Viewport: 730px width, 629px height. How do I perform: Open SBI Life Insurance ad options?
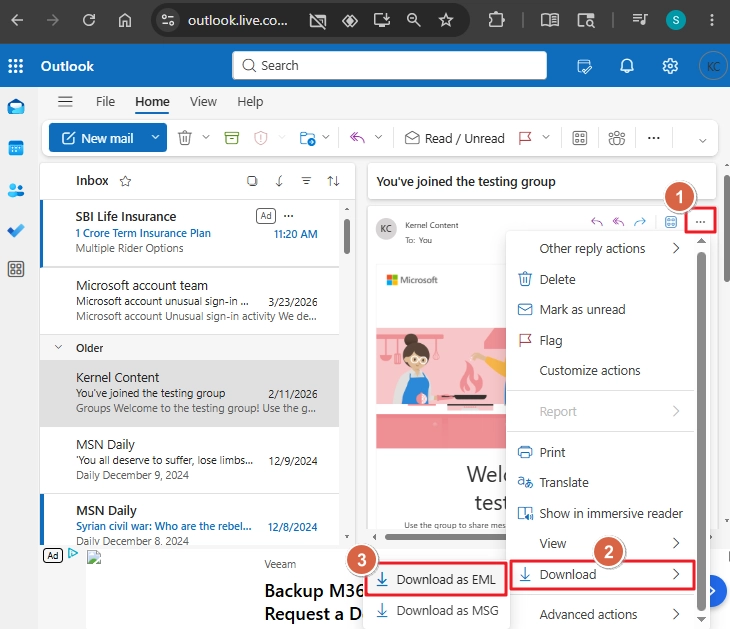pos(289,216)
